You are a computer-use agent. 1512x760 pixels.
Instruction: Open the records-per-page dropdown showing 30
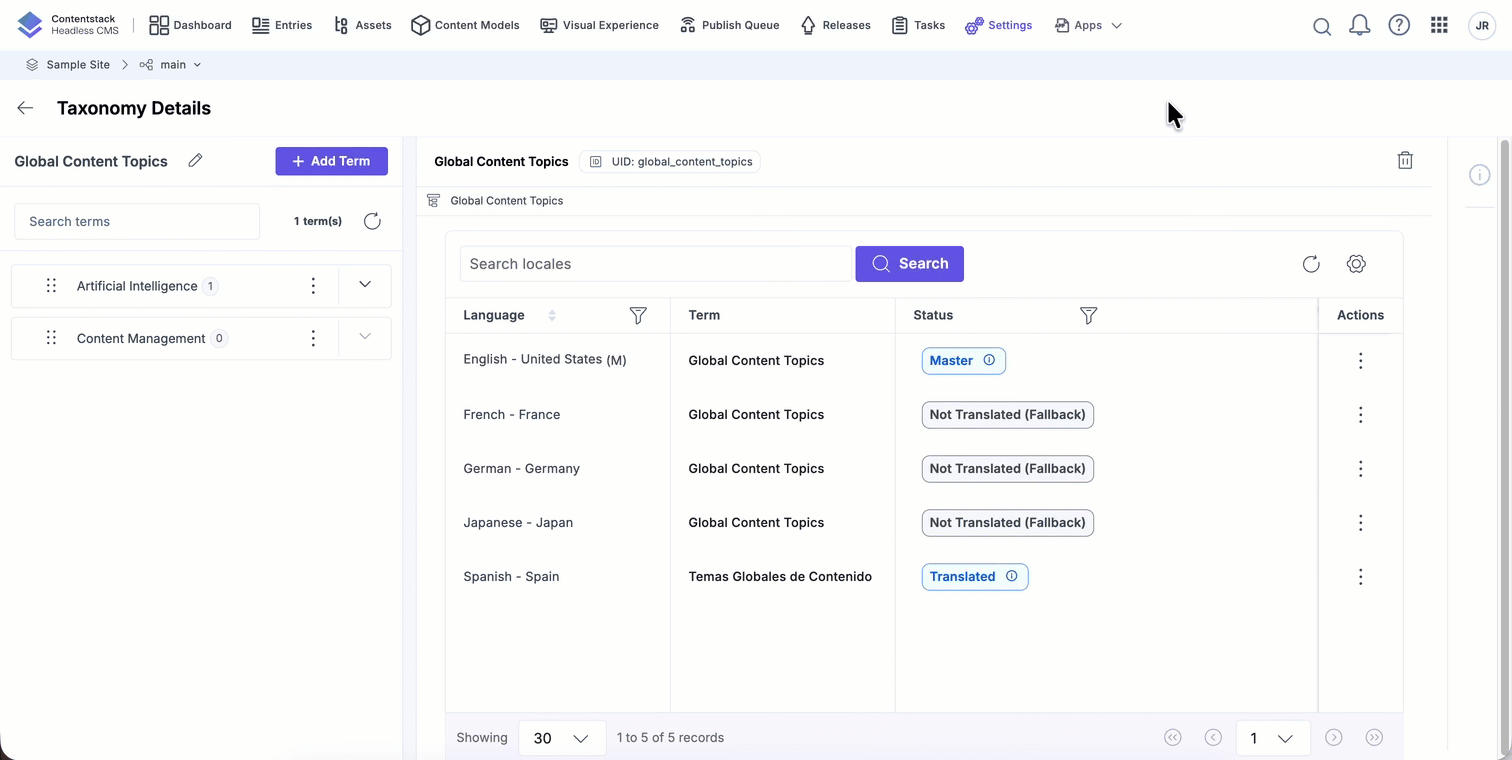[561, 738]
